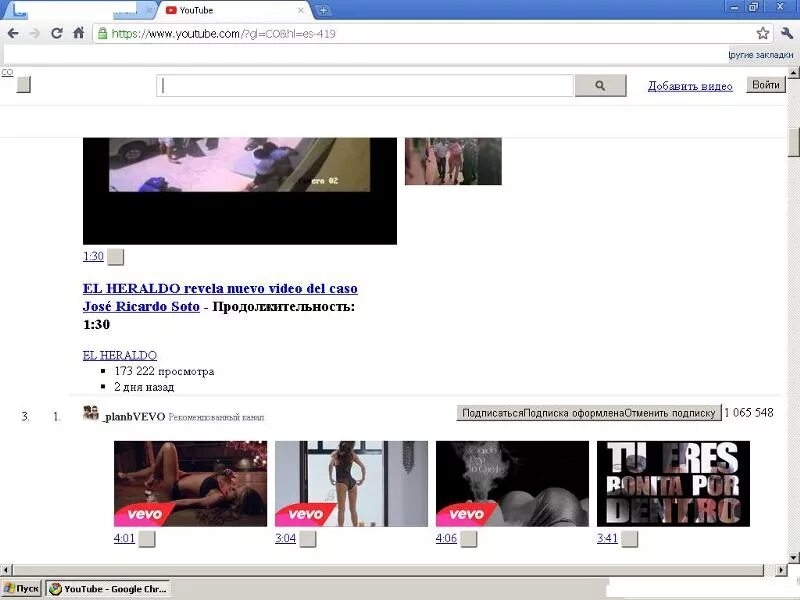Click the _planbVEVO channel avatar
This screenshot has height=600, width=800.
(x=91, y=412)
